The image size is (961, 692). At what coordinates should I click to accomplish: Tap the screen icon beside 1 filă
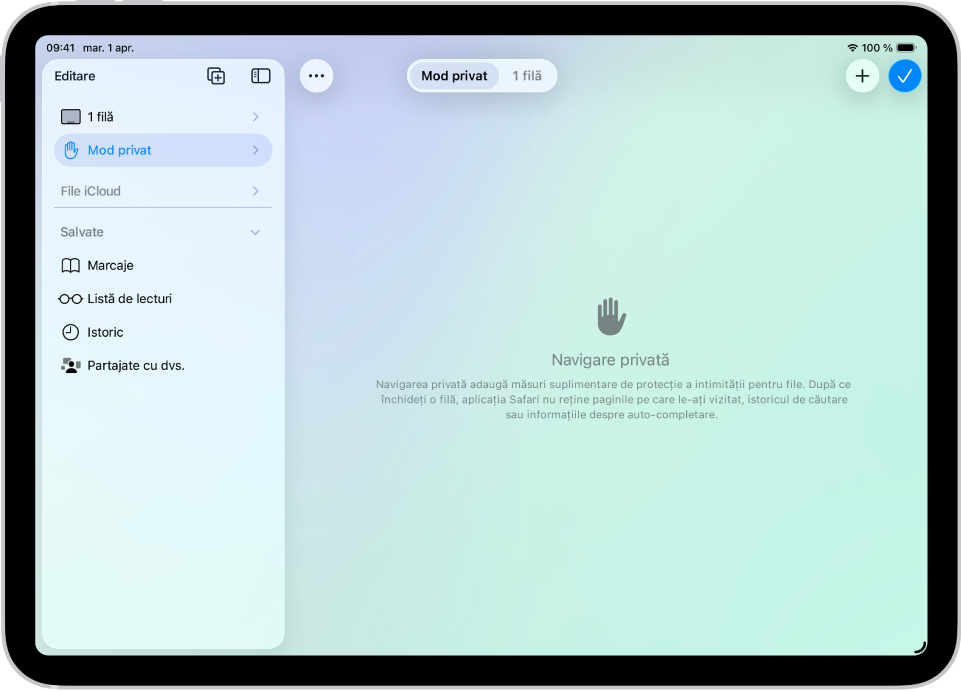[70, 116]
